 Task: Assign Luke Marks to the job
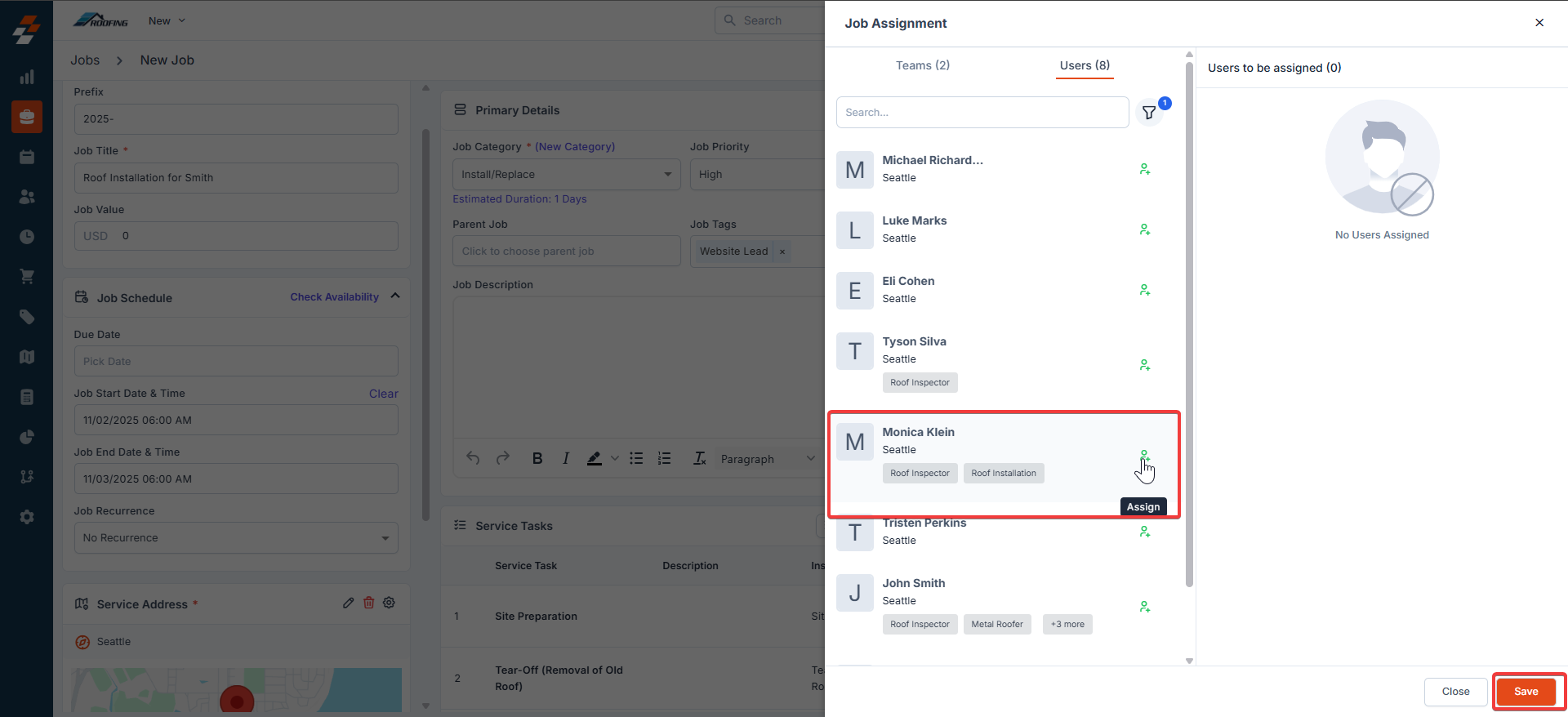click(x=1145, y=229)
